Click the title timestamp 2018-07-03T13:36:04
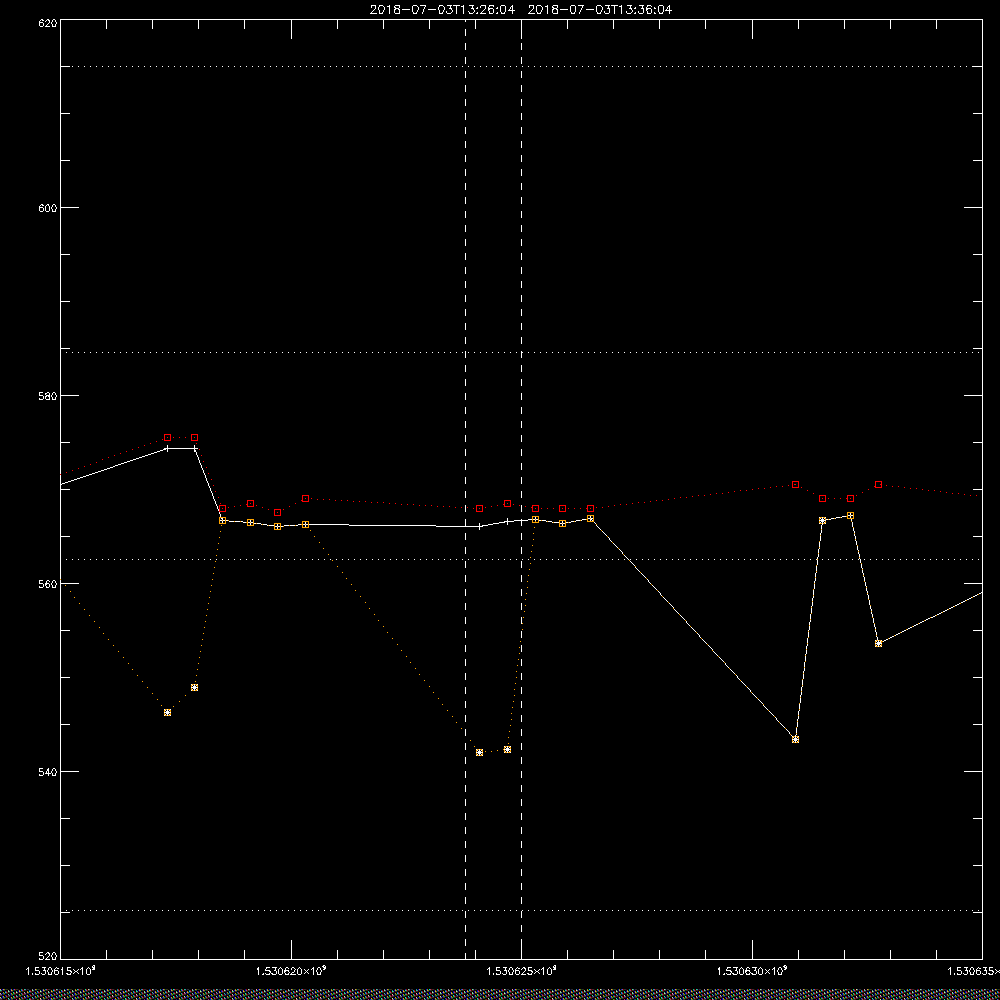 (x=599, y=10)
